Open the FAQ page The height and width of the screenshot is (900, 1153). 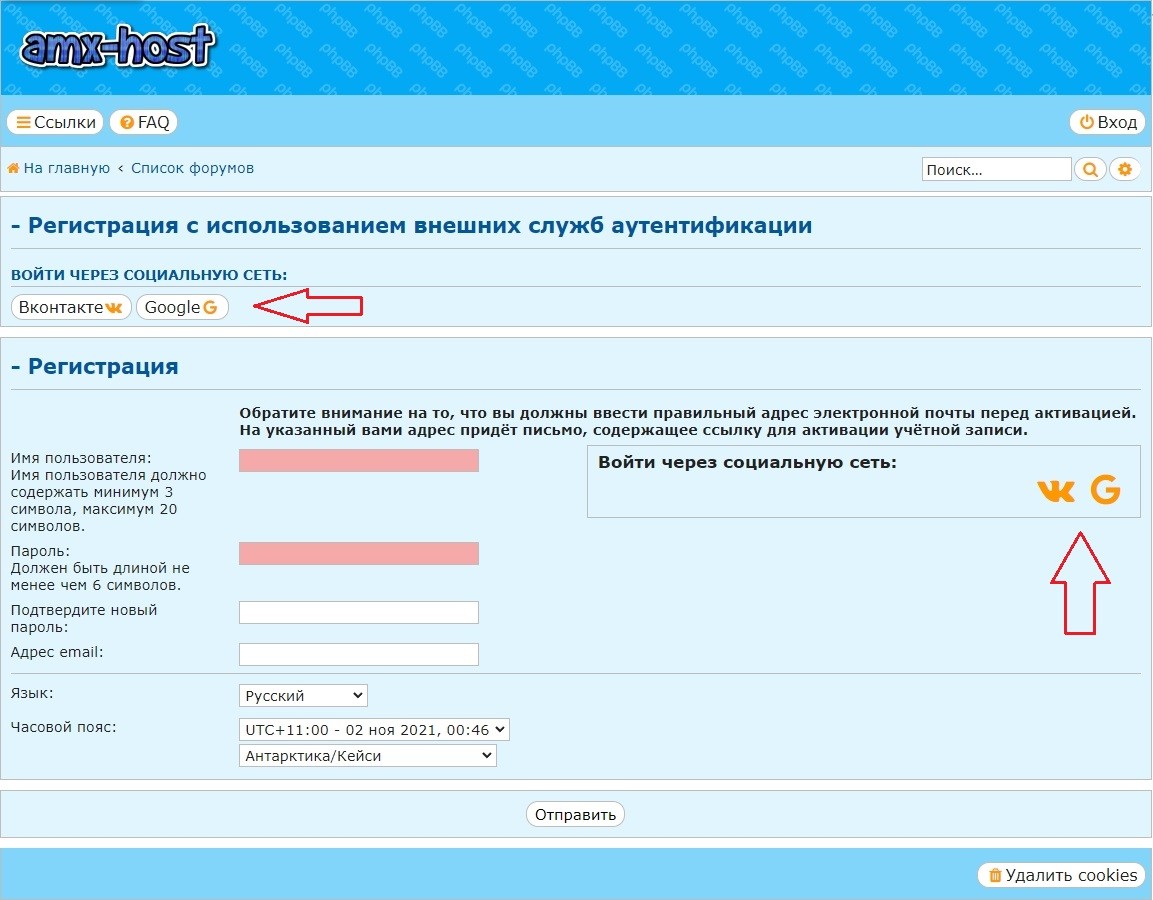(x=144, y=122)
